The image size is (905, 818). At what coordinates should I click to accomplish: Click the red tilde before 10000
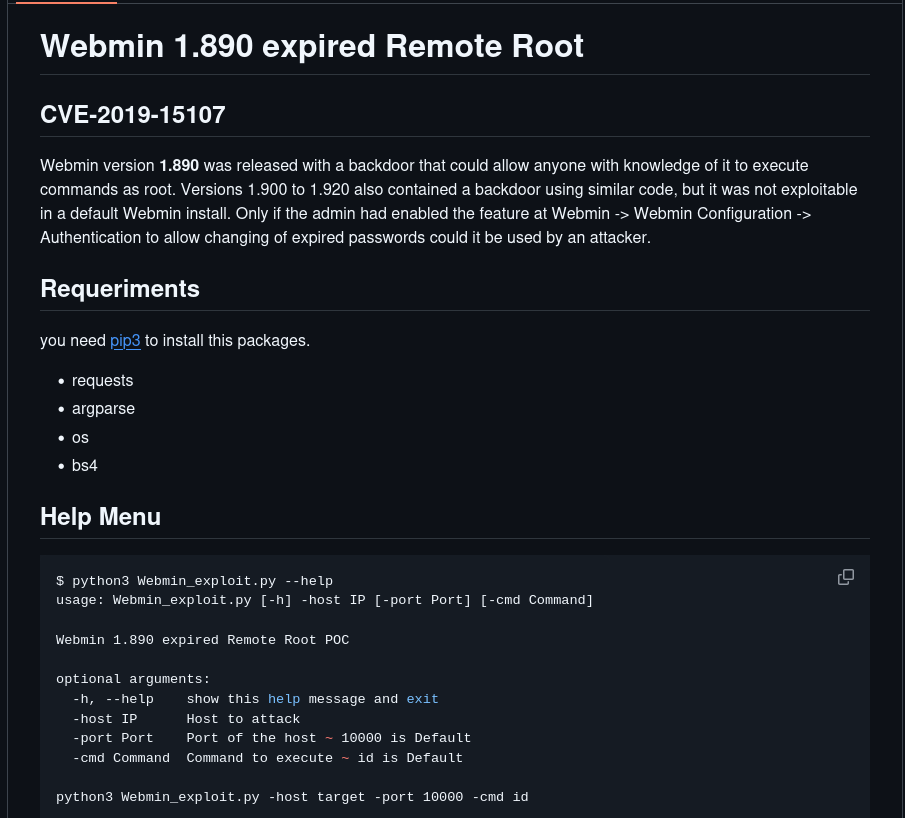point(329,738)
